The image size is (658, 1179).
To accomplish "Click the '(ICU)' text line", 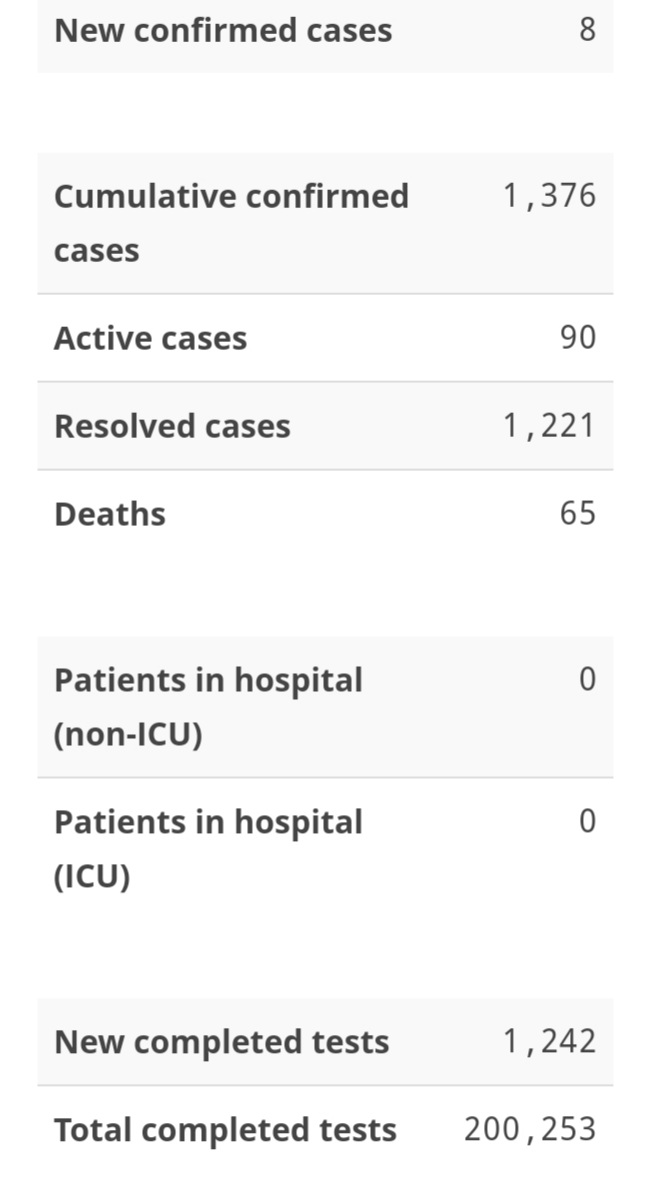I will (x=92, y=877).
